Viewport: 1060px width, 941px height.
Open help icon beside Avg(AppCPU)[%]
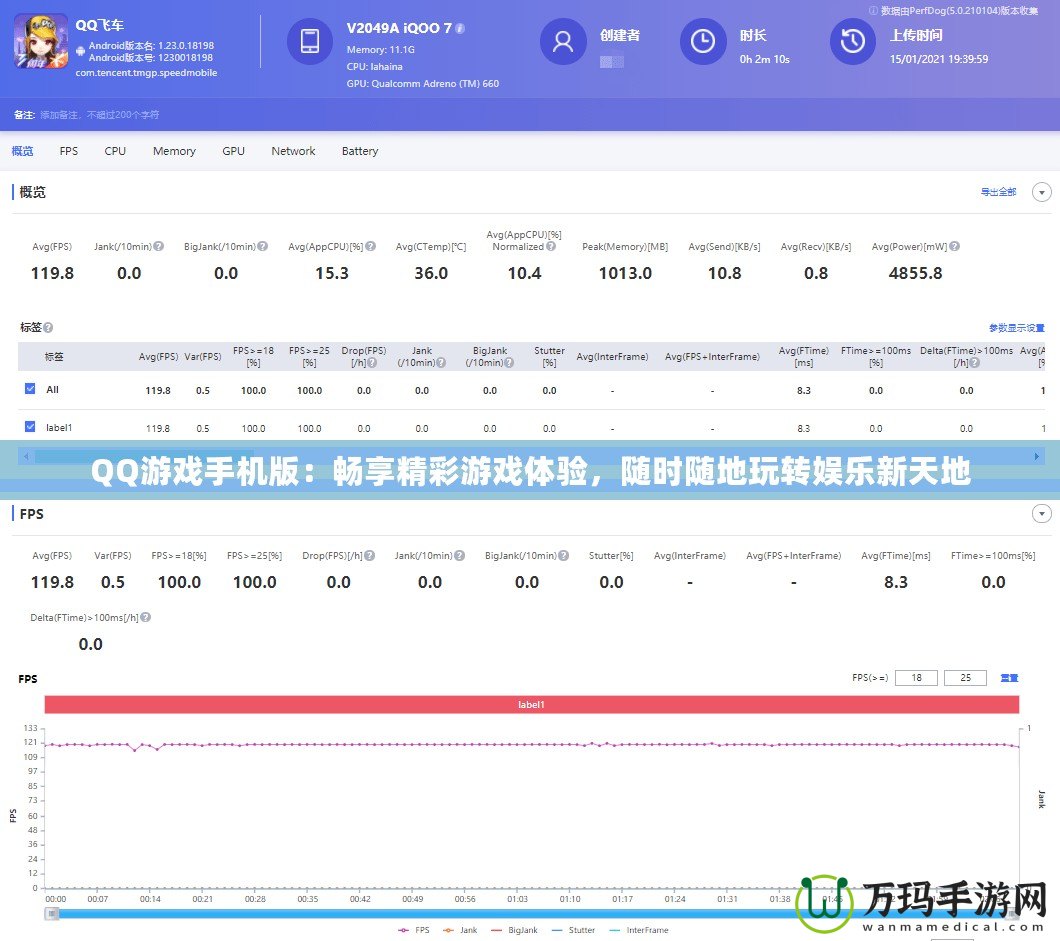(370, 246)
